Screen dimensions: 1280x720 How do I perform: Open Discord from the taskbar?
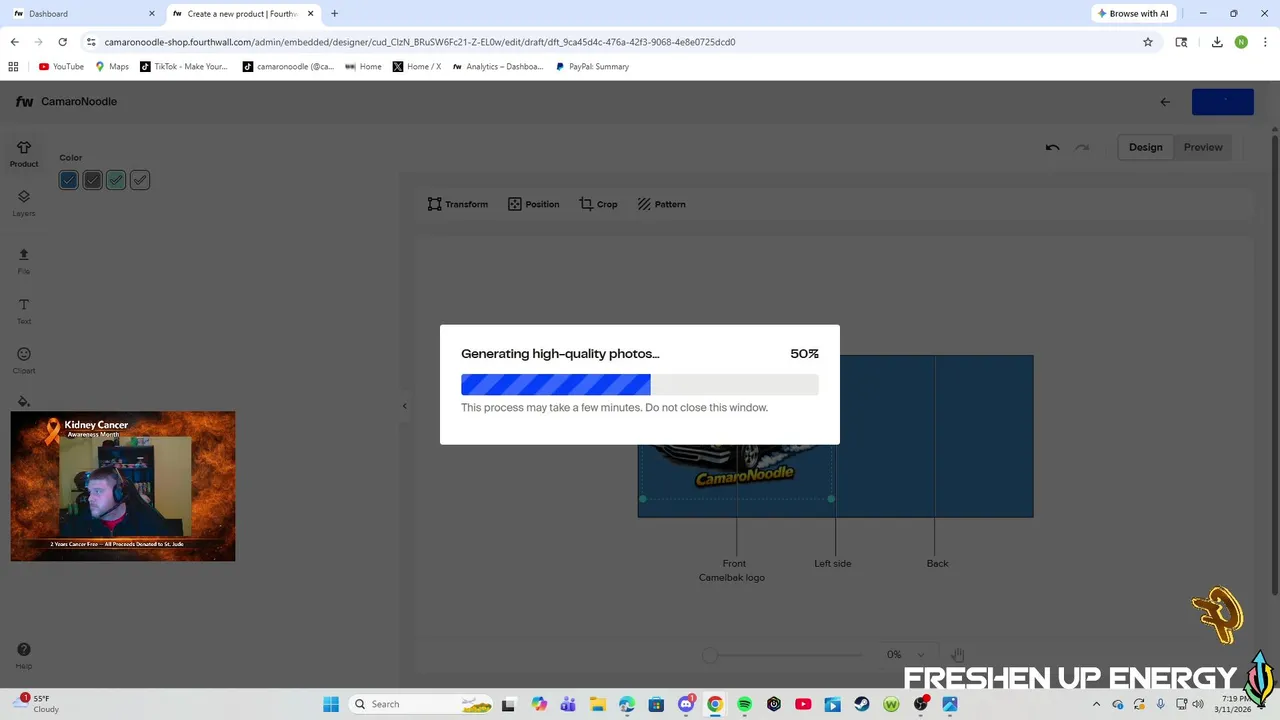click(685, 704)
